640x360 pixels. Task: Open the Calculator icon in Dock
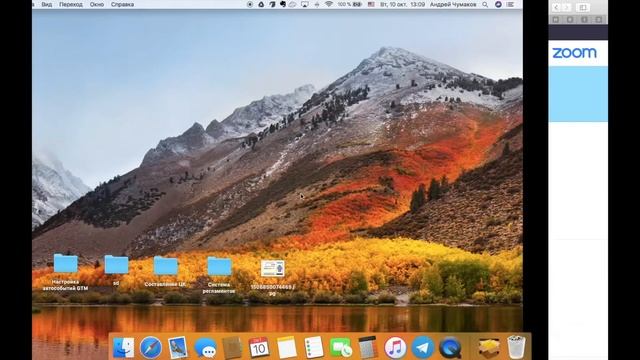368,348
